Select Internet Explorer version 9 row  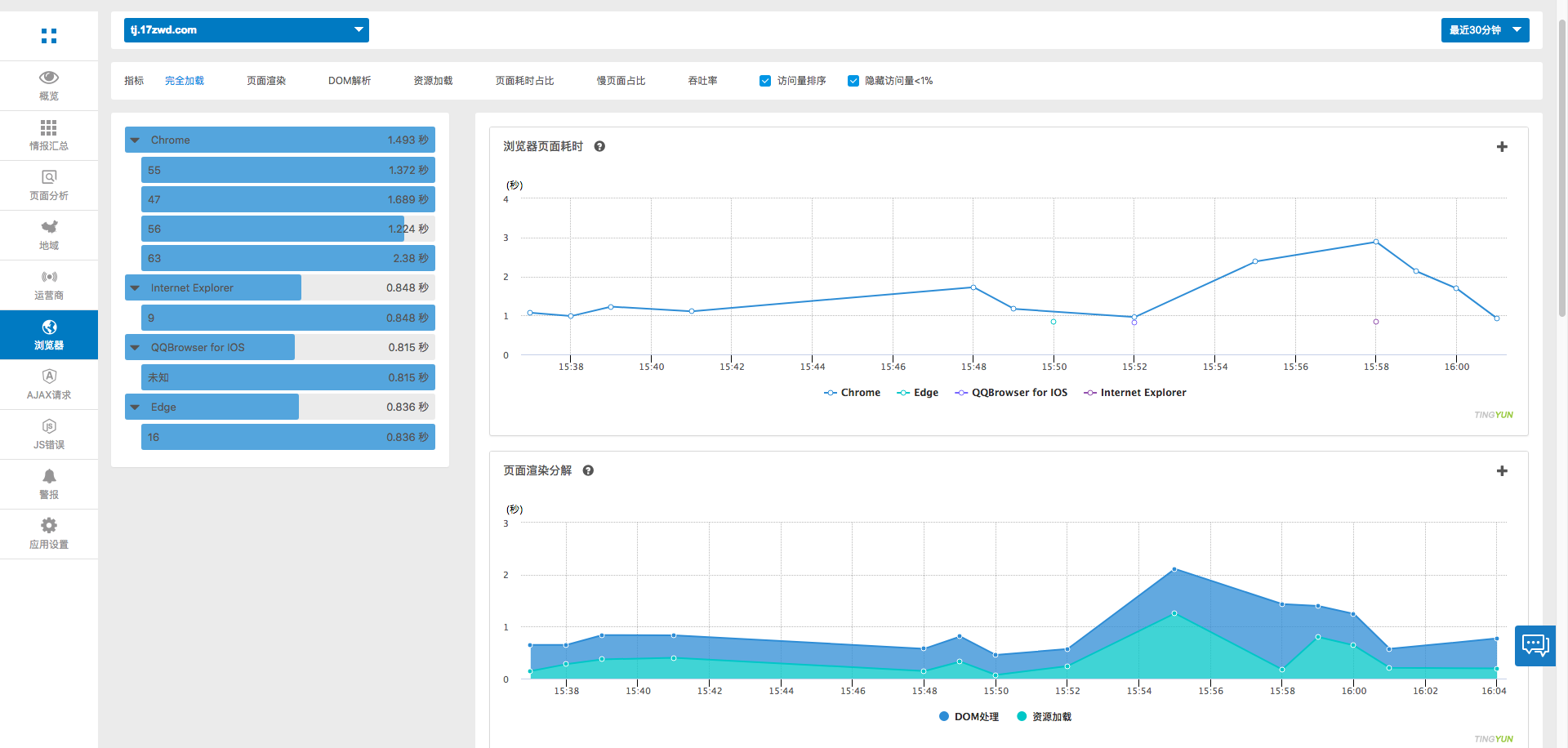[x=288, y=318]
